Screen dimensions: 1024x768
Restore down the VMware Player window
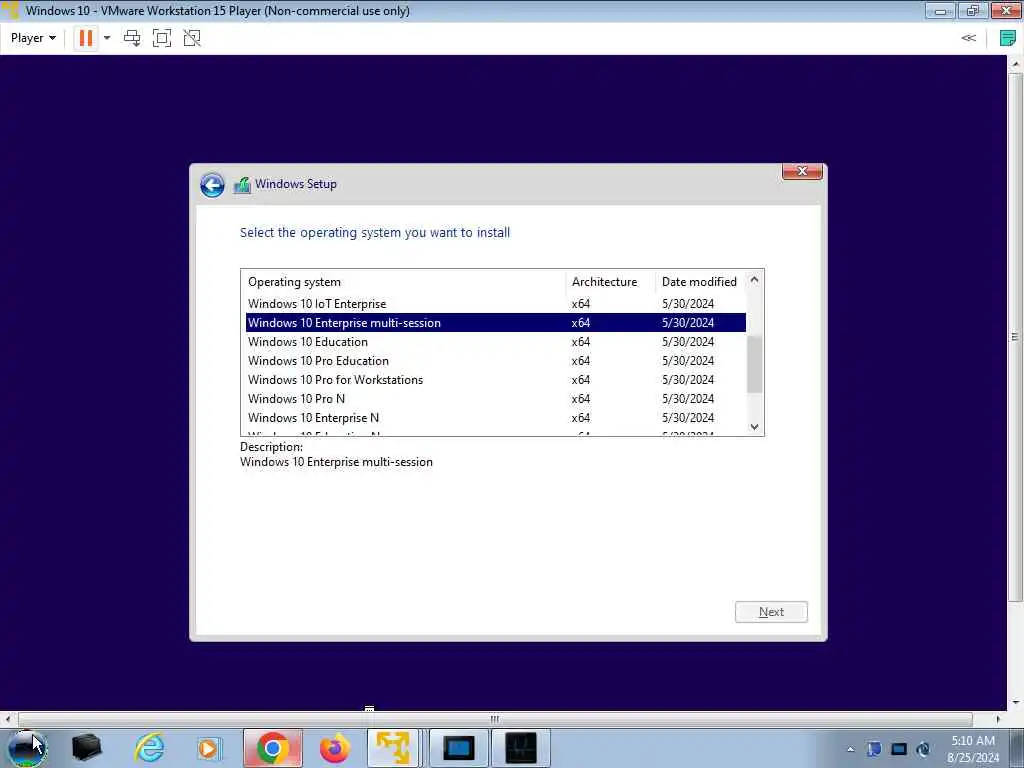(x=973, y=10)
